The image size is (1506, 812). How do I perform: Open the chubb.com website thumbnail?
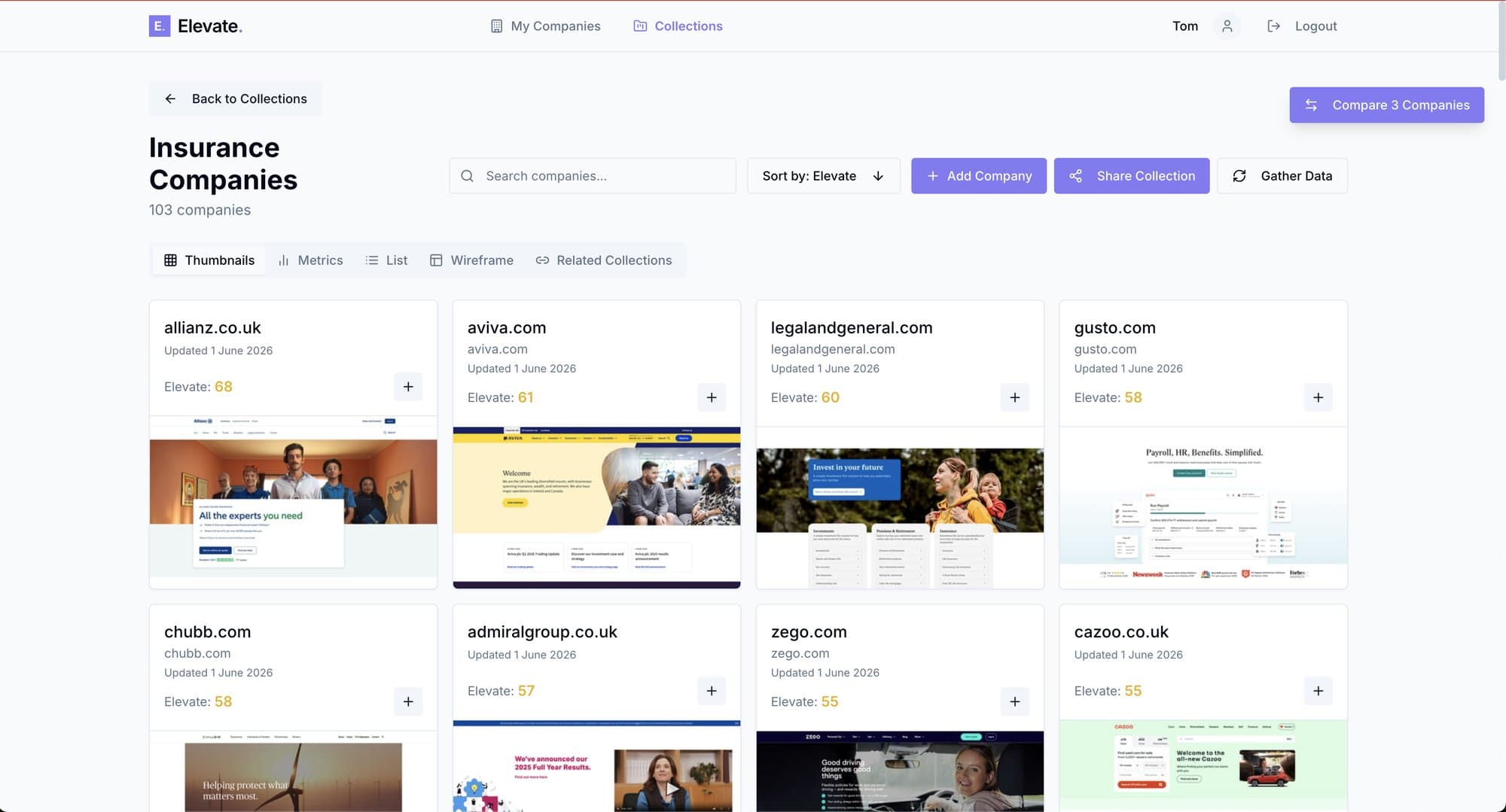(294, 771)
